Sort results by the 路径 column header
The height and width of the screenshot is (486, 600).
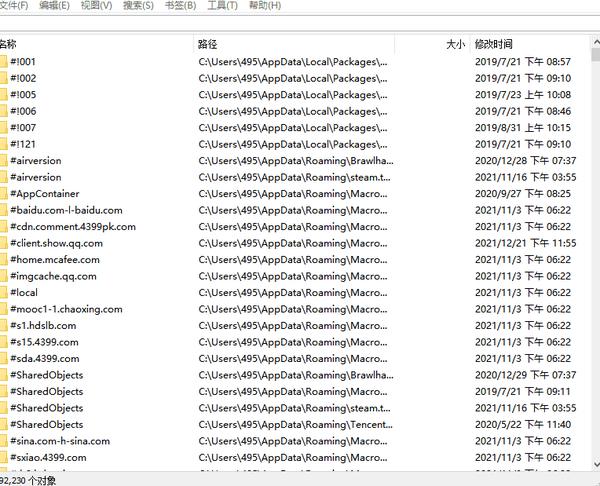pyautogui.click(x=294, y=44)
